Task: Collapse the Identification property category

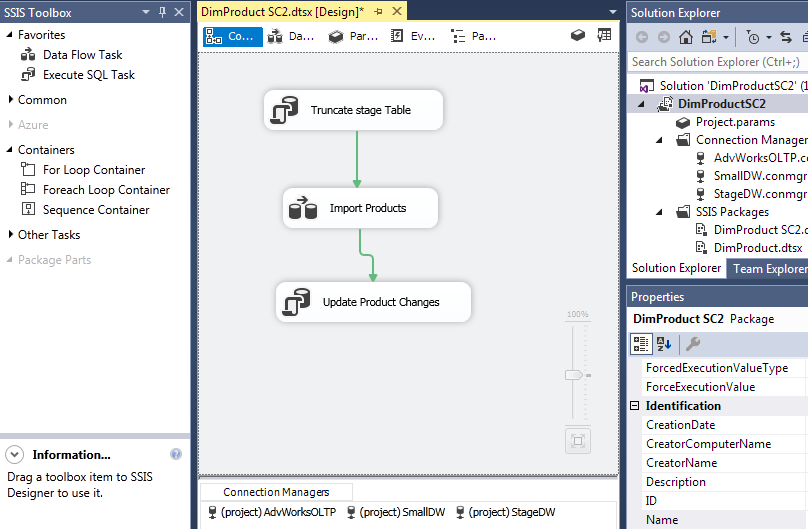Action: tap(635, 406)
